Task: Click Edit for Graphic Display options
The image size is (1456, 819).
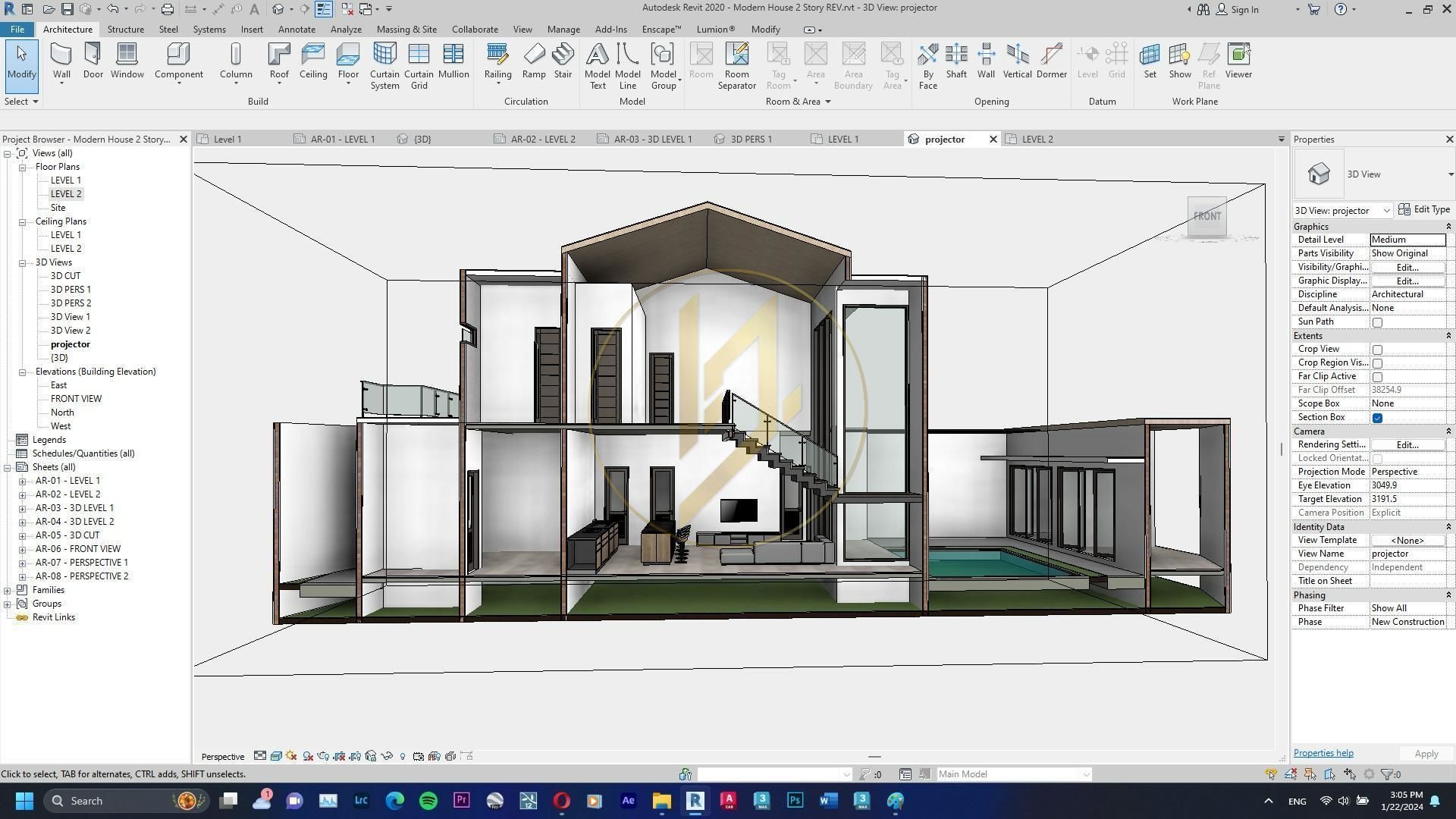Action: 1407,281
